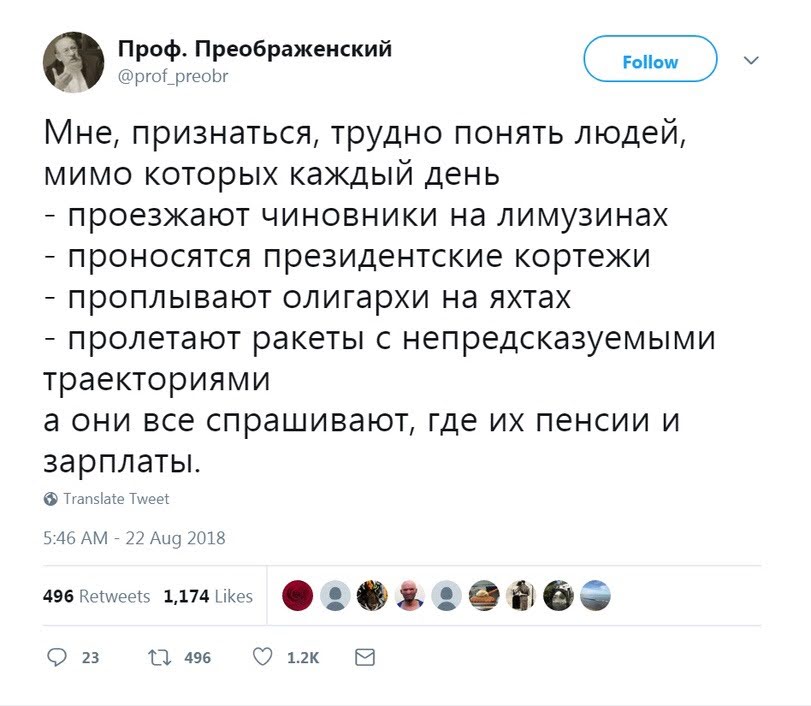Click the reply speech bubble icon
The image size is (811, 706).
[58, 657]
